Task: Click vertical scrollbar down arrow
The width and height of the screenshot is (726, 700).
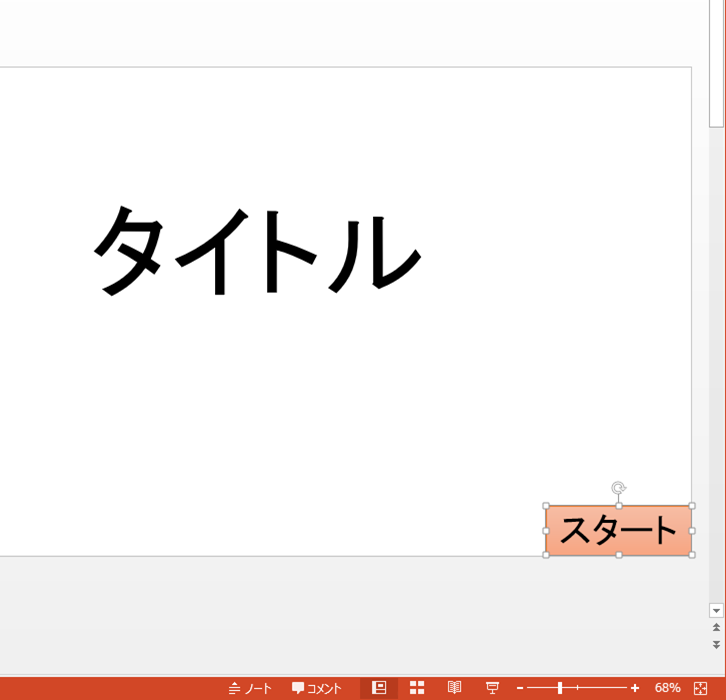Action: point(716,611)
